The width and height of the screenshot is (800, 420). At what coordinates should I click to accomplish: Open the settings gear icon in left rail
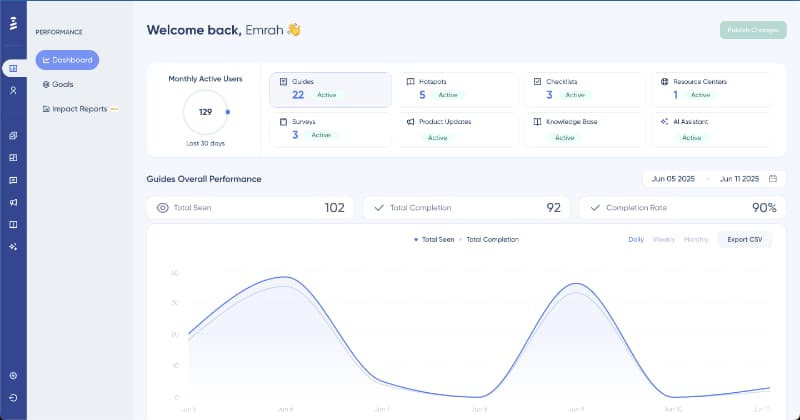point(13,376)
